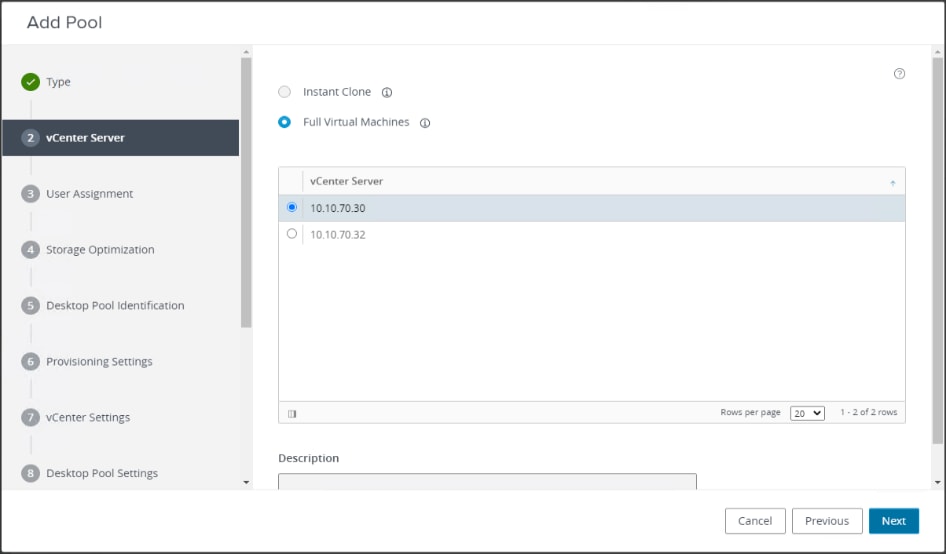
Task: Click the green Type step checkmark icon
Action: [31, 82]
